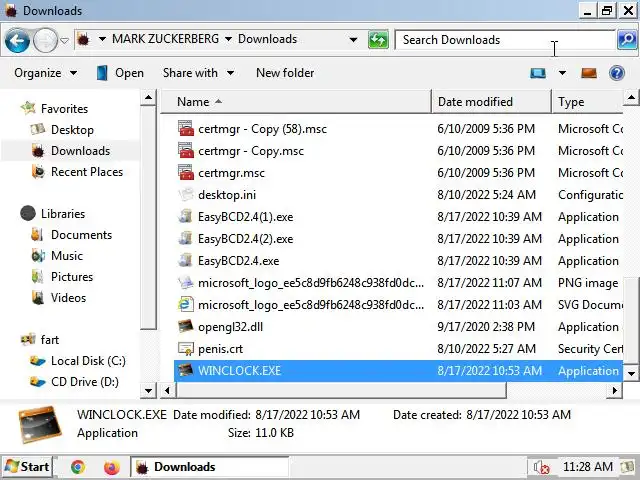This screenshot has width=640, height=480.
Task: Select the microsoft_logo SVG document icon
Action: click(185, 304)
